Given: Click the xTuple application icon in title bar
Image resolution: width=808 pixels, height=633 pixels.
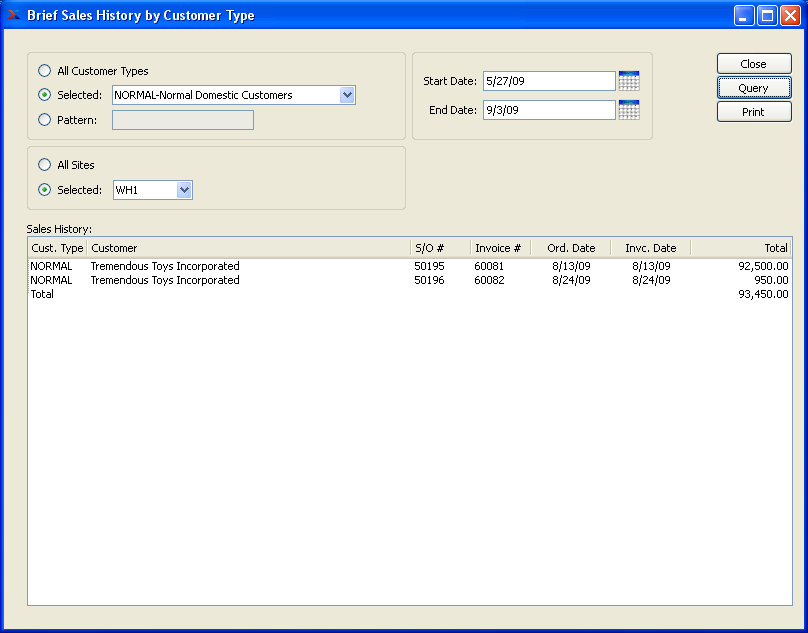Looking at the screenshot, I should click(x=14, y=15).
